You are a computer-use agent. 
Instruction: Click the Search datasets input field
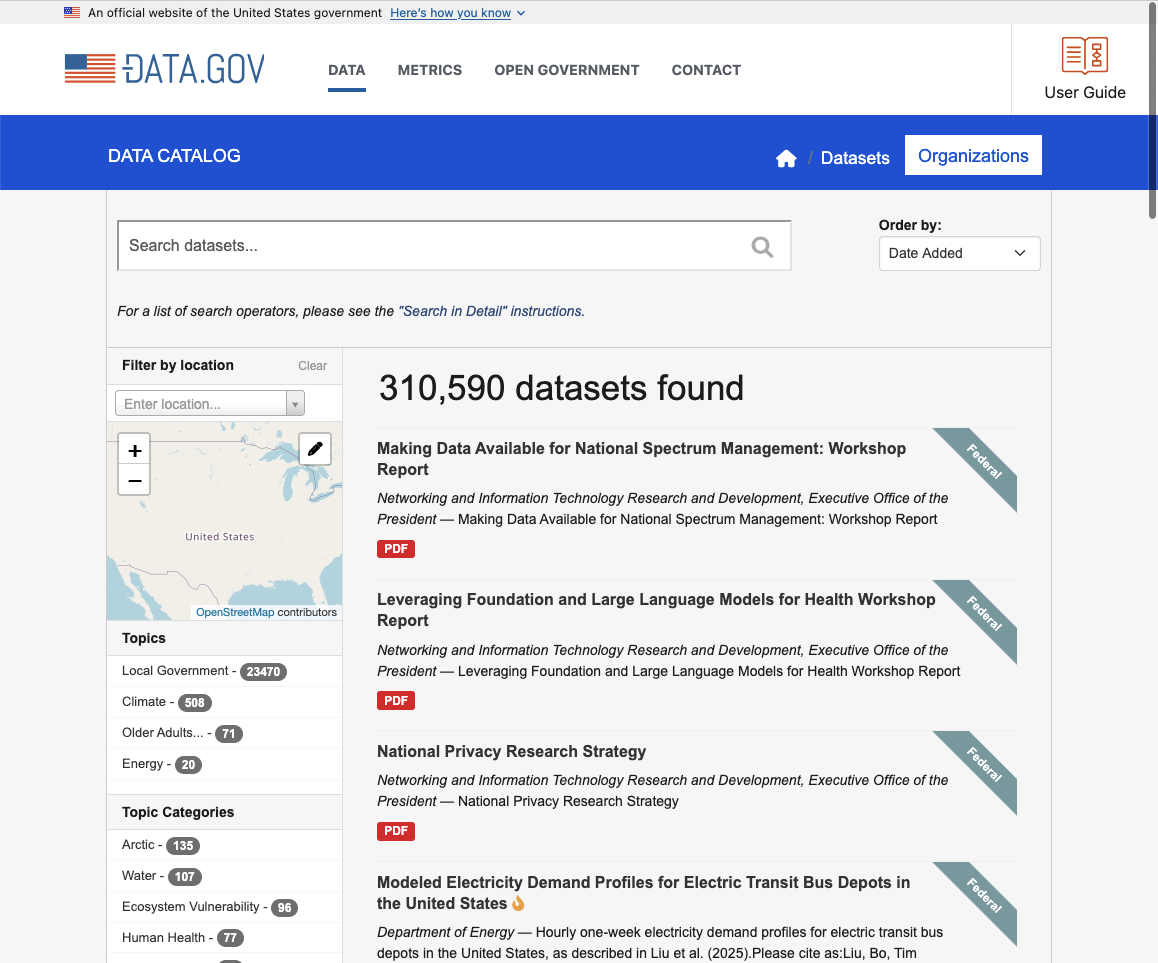tap(430, 246)
